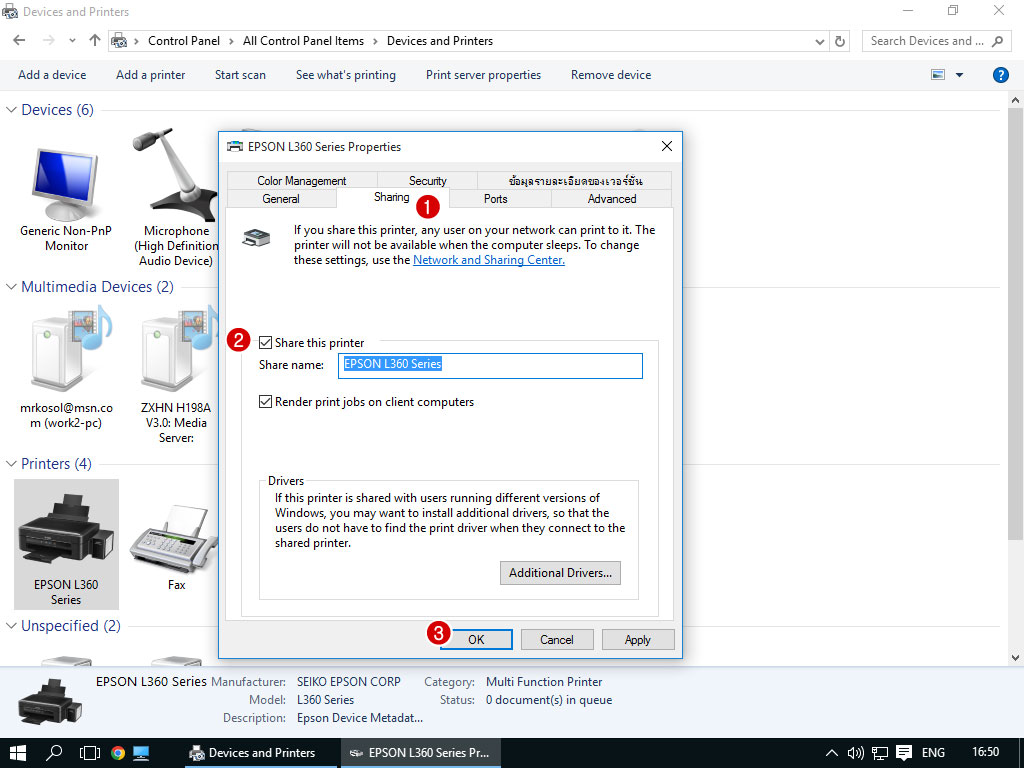Uncheck the Share this printer checkbox
This screenshot has width=1024, height=768.
[266, 343]
